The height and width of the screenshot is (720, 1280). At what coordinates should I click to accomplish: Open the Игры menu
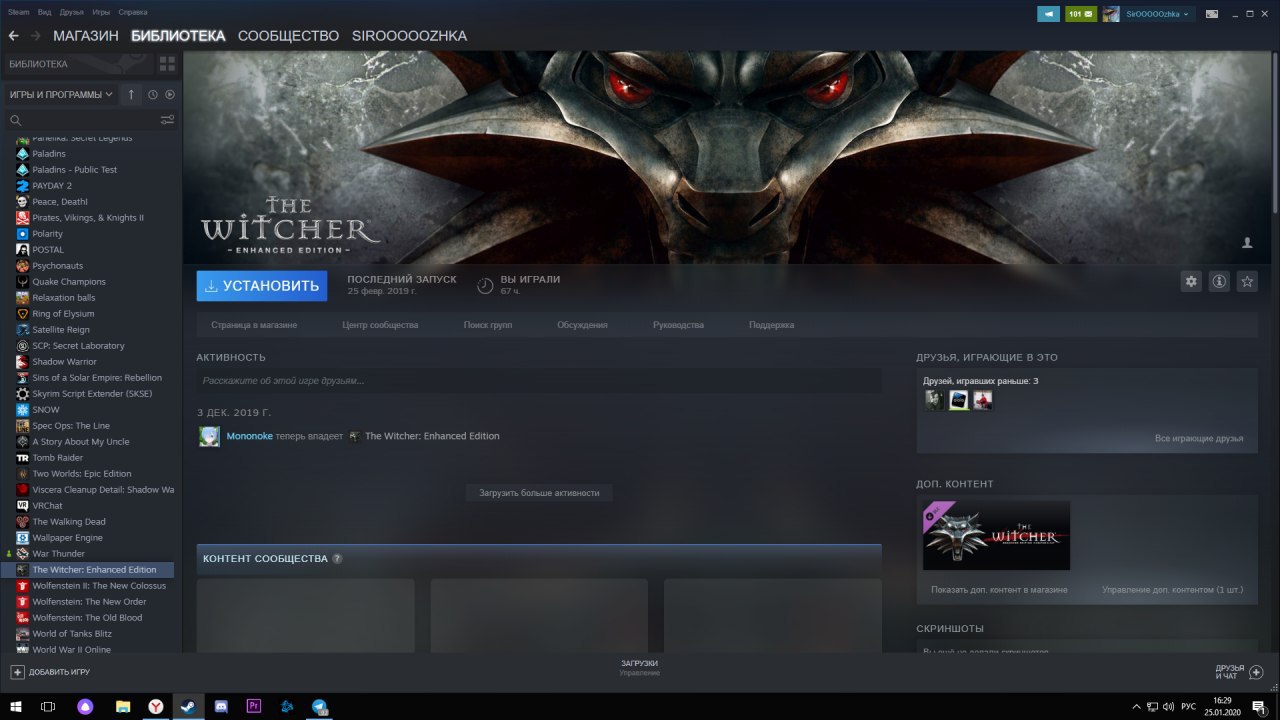coord(101,12)
